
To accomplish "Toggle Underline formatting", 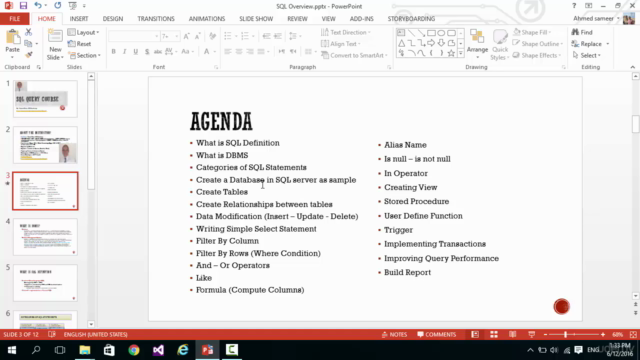I will pyautogui.click(x=136, y=51).
